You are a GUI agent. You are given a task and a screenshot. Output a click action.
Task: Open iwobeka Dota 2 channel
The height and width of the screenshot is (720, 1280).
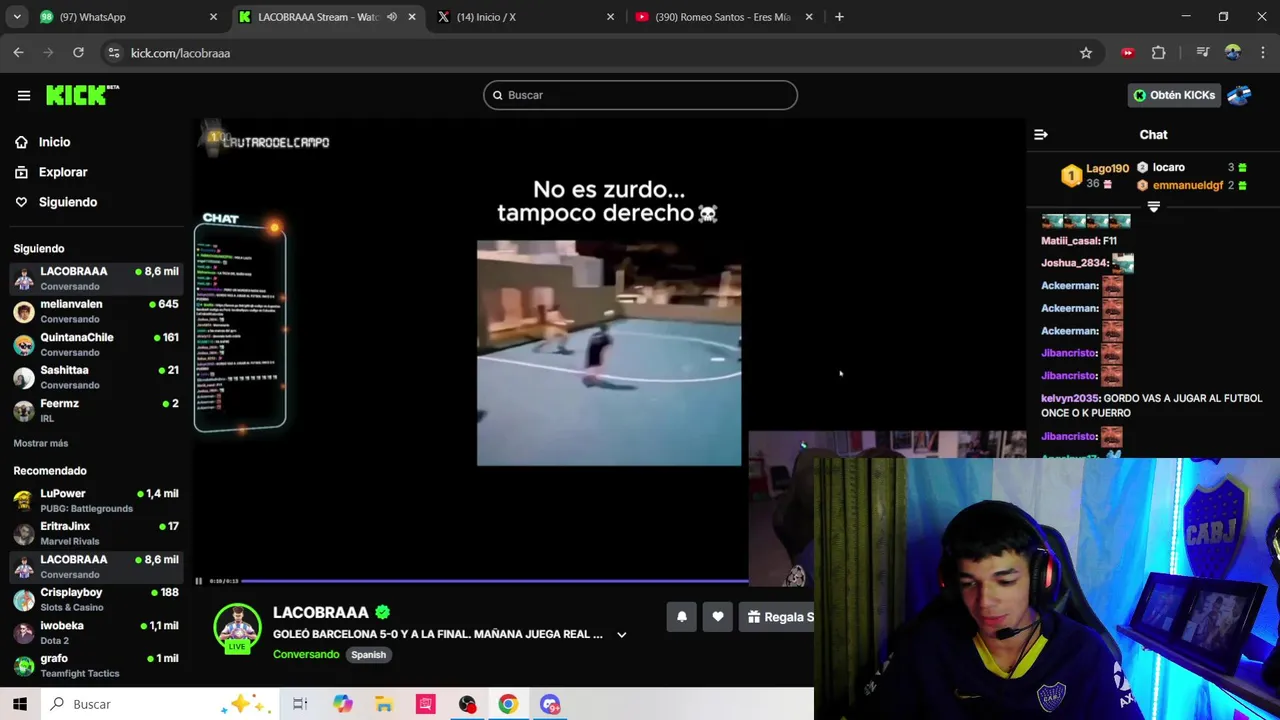click(x=96, y=632)
